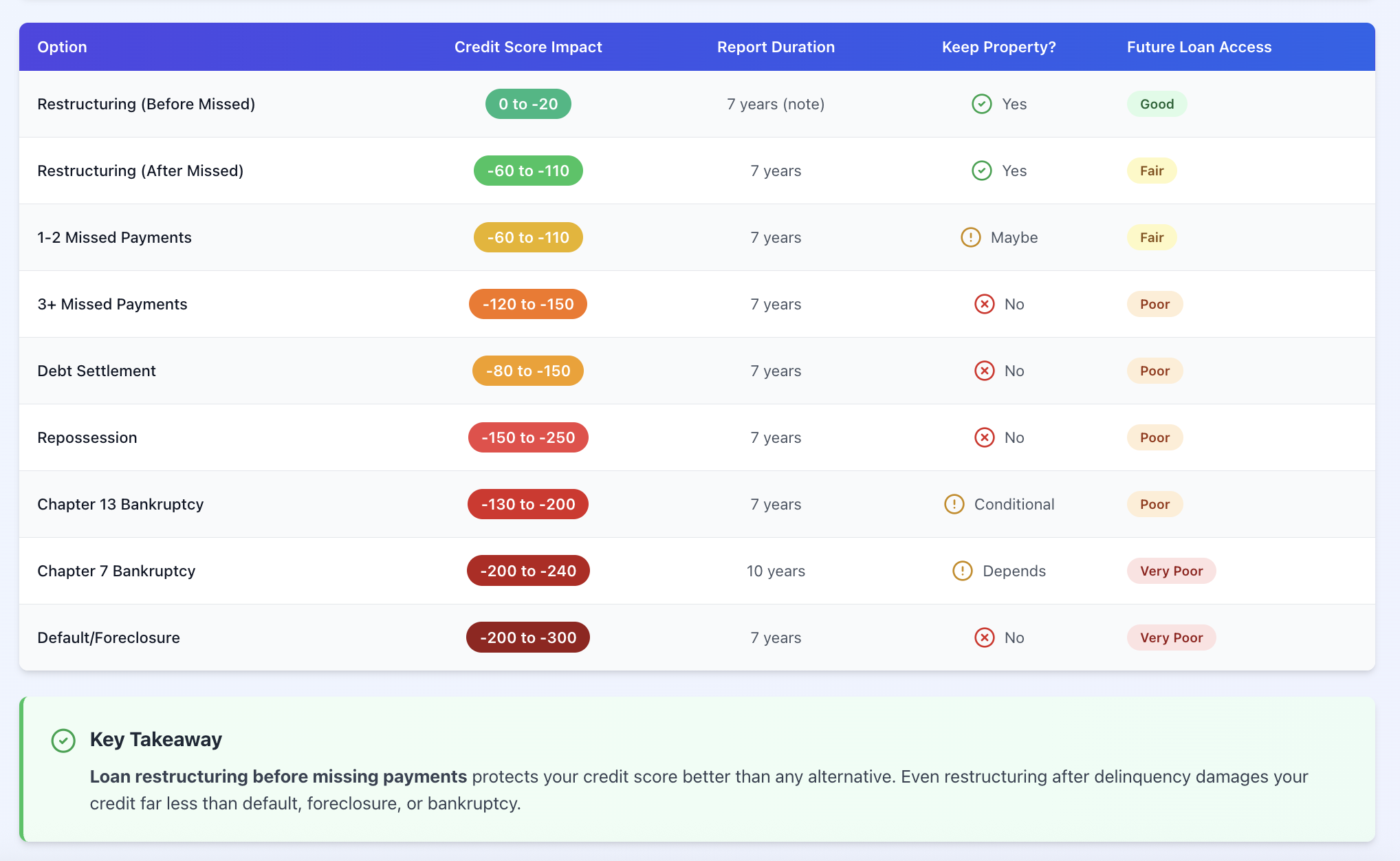The width and height of the screenshot is (1400, 861).
Task: Click the '-120 to -150' score badge
Action: (528, 304)
